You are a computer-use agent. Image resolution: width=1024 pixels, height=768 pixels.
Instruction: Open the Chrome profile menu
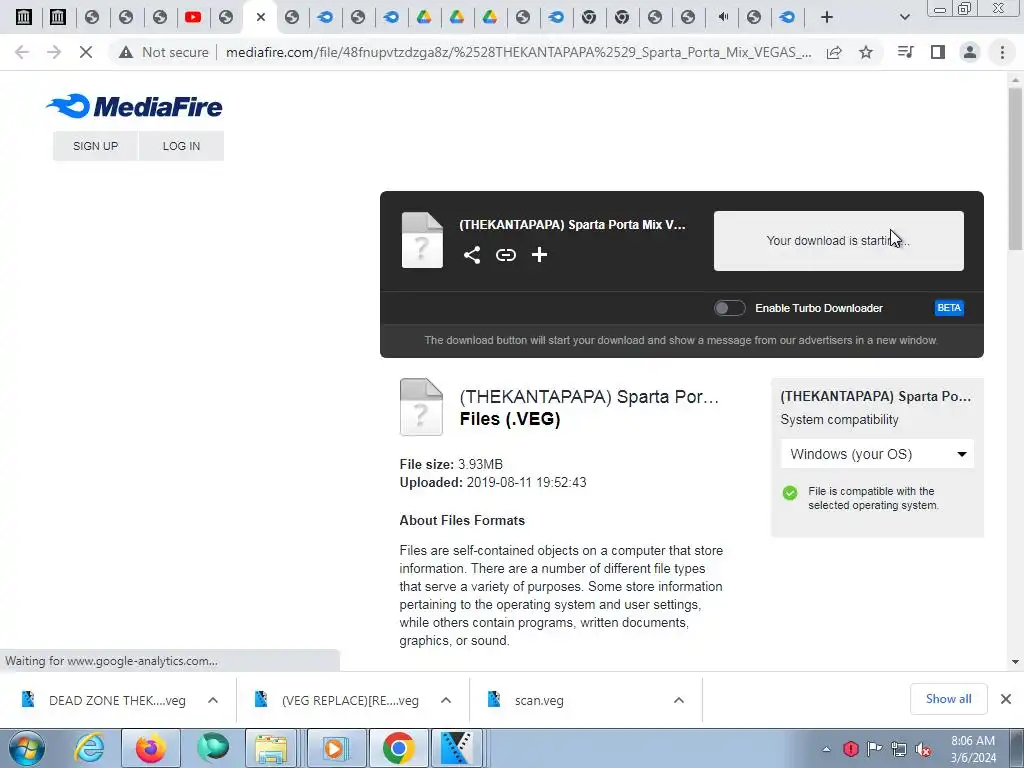click(x=970, y=52)
